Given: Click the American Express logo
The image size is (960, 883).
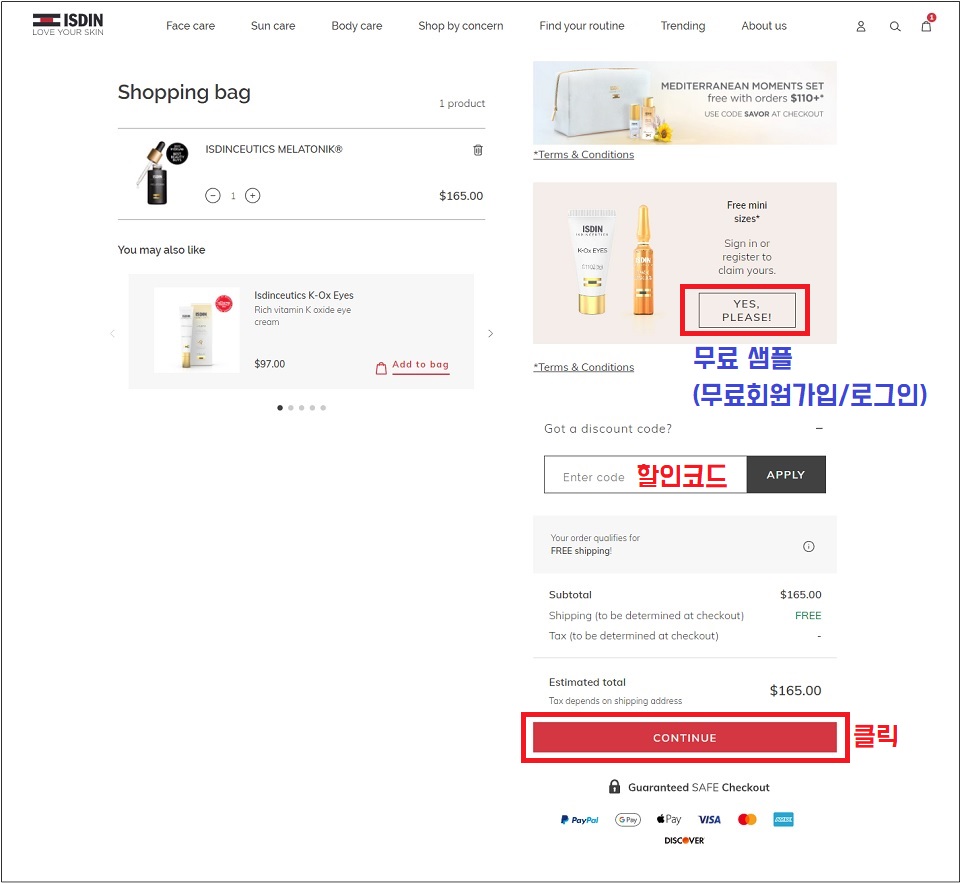Looking at the screenshot, I should pyautogui.click(x=783, y=819).
